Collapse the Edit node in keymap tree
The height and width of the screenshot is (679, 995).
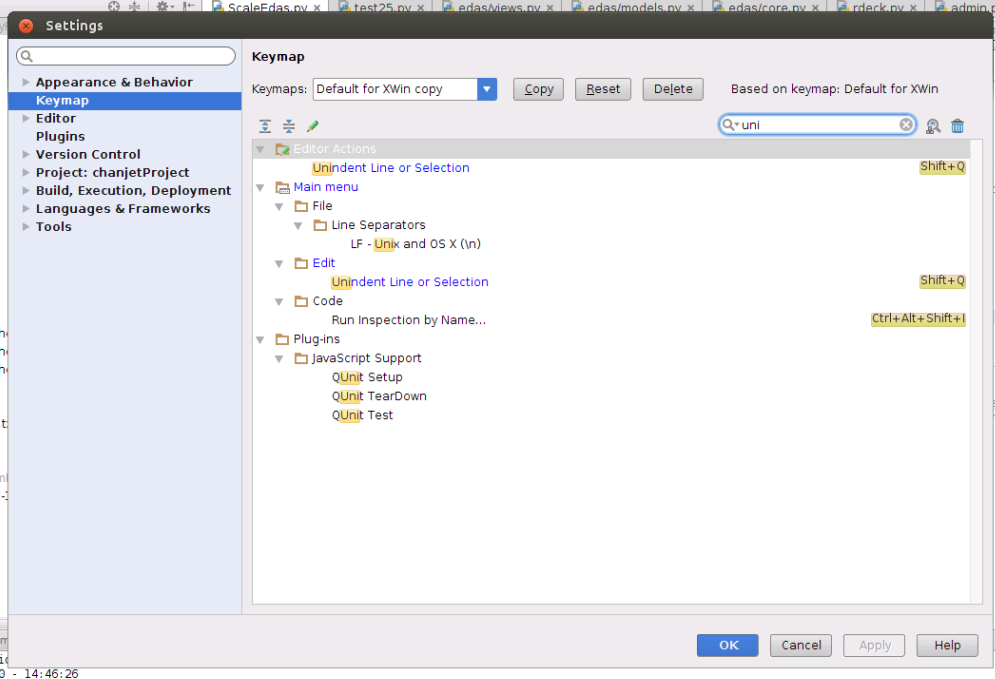coord(279,264)
